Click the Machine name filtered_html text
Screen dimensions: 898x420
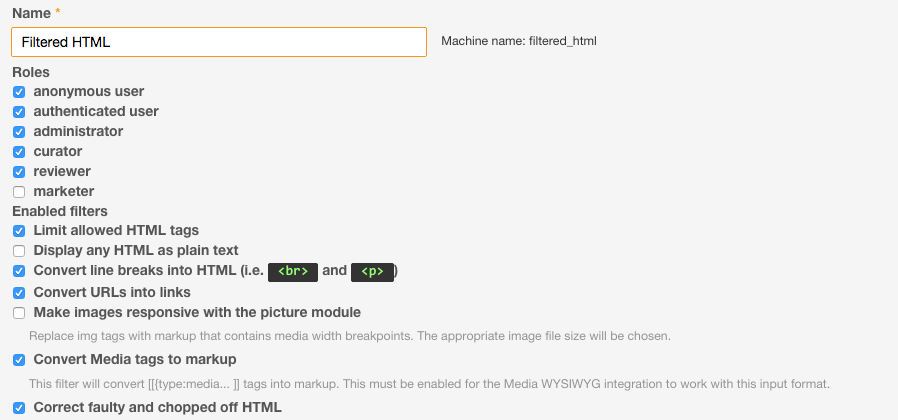click(x=519, y=42)
